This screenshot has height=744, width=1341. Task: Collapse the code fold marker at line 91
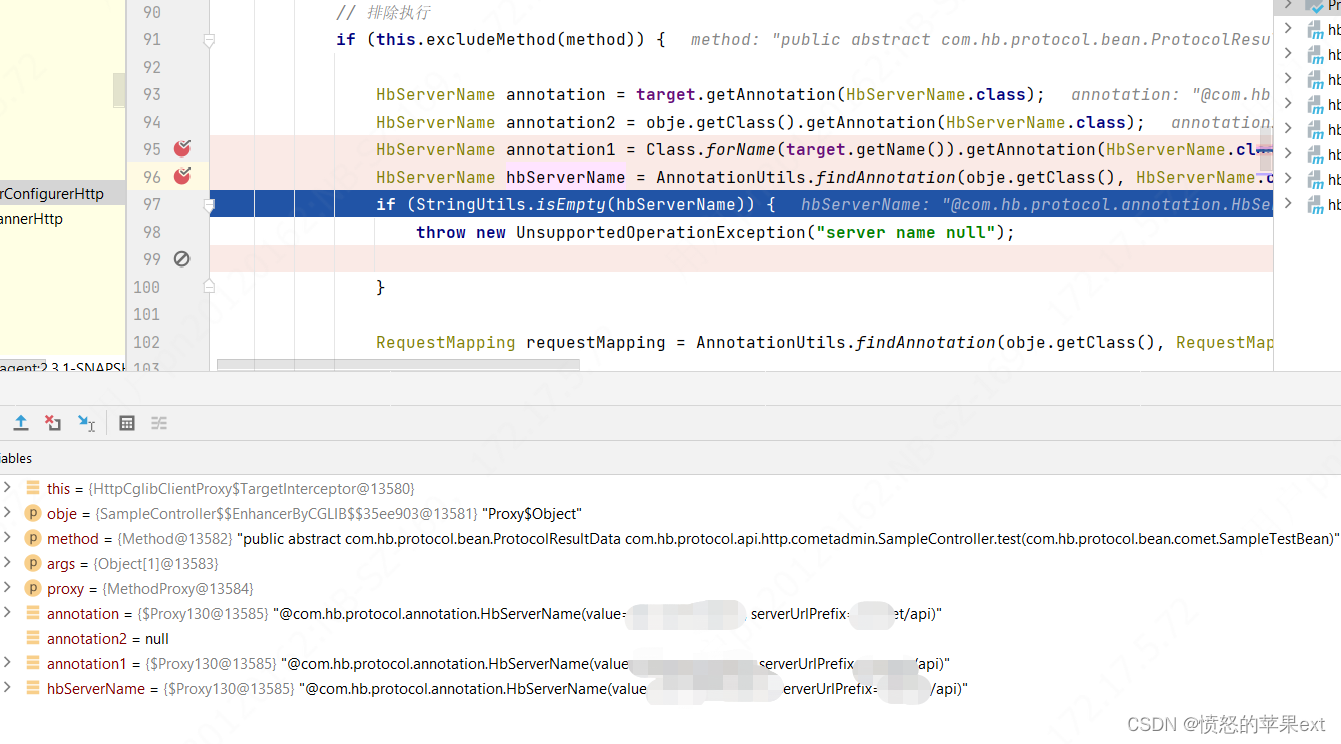tap(209, 40)
